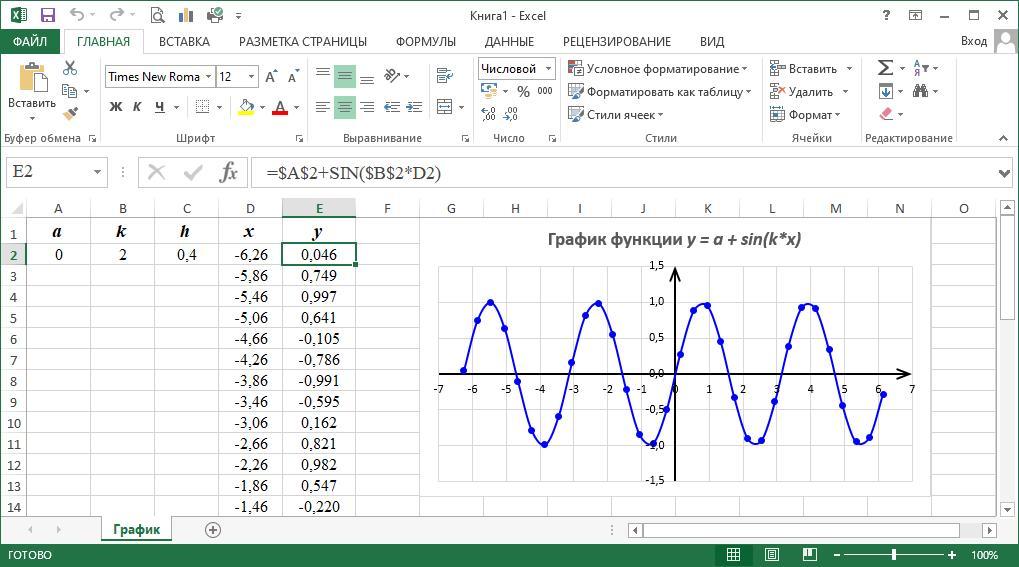This screenshot has width=1019, height=567.
Task: Decrease font size with smaller A icon
Action: pyautogui.click(x=294, y=77)
